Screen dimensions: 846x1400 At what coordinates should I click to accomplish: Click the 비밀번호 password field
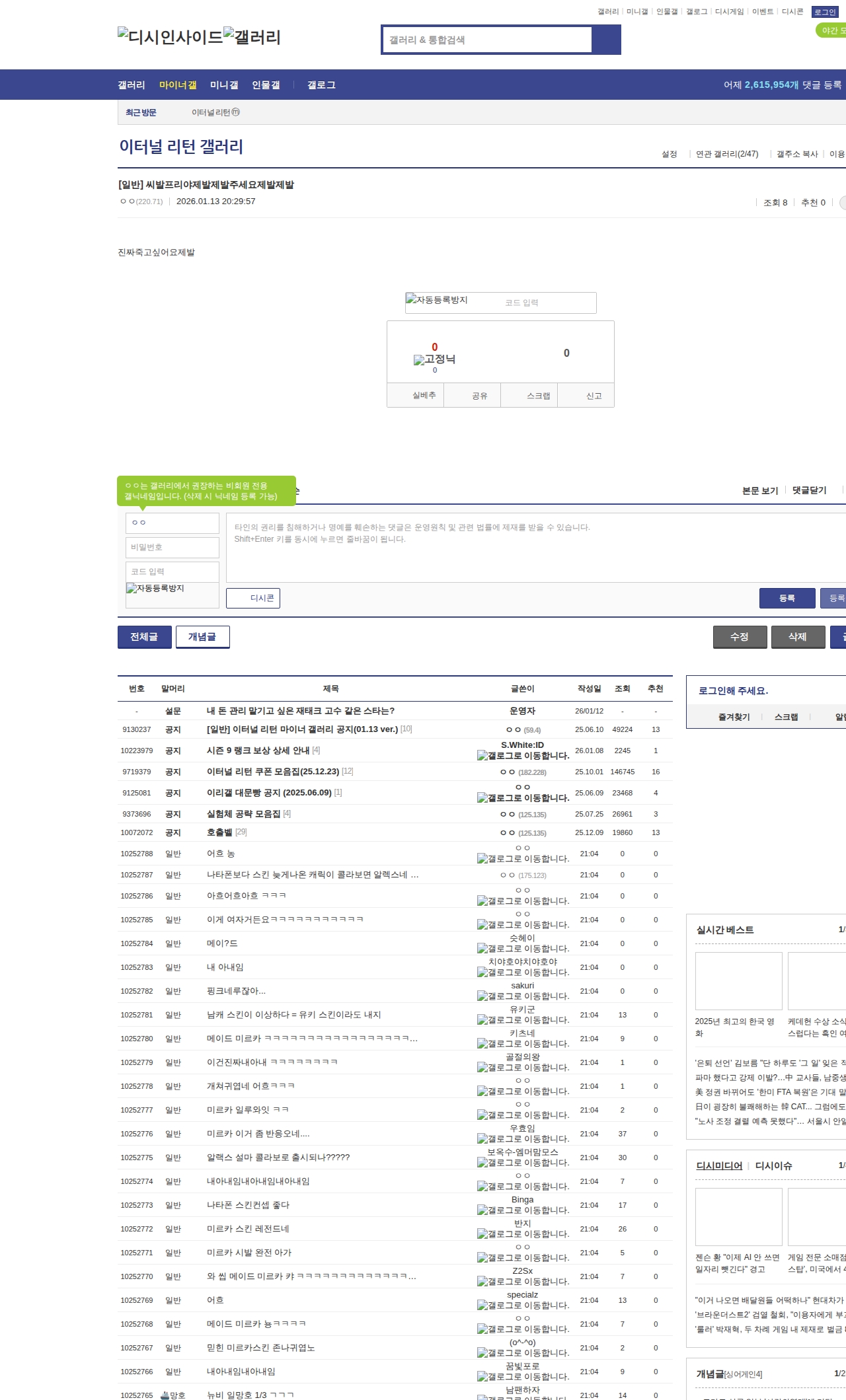[x=173, y=547]
